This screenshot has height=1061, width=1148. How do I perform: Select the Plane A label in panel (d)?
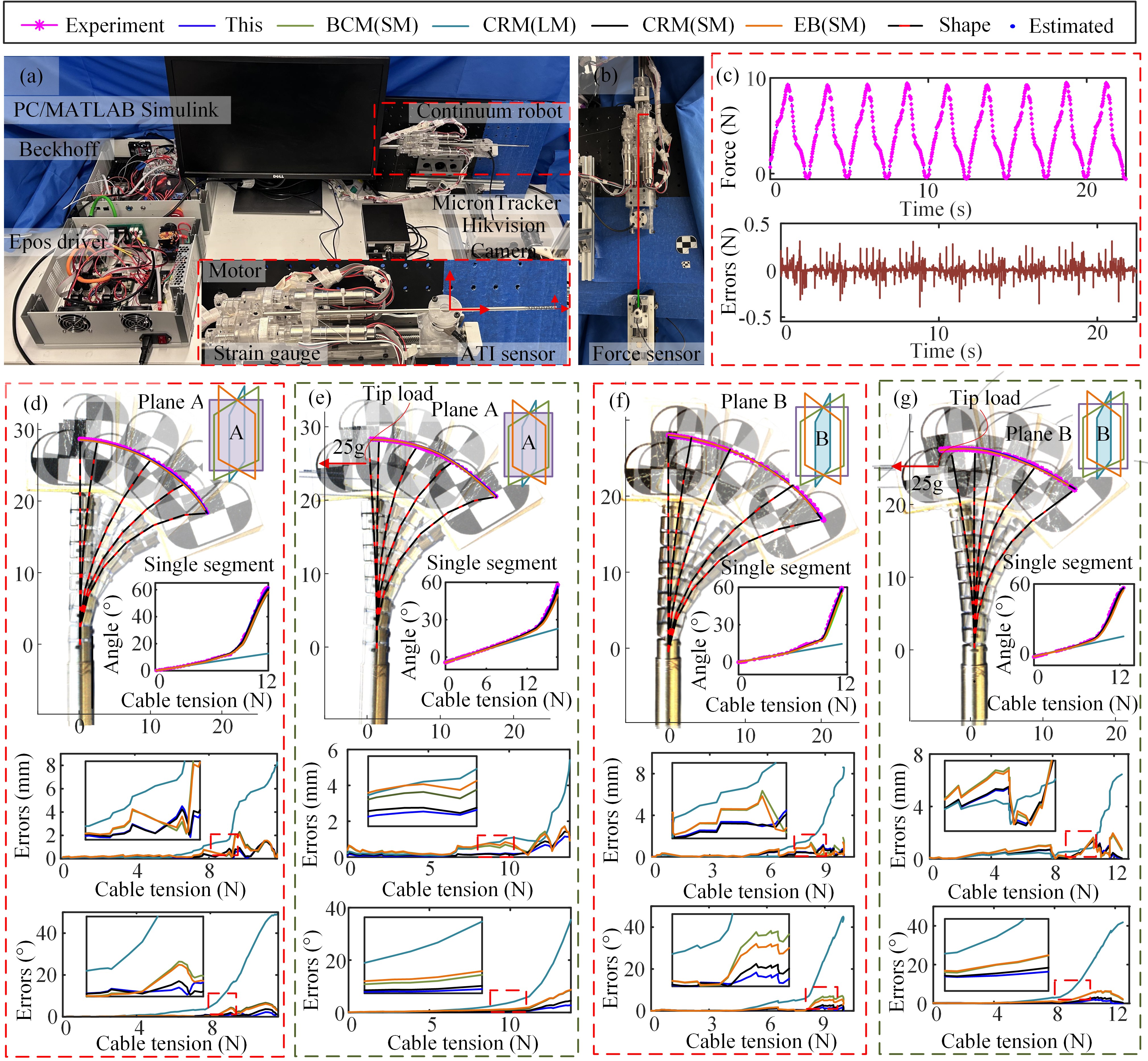click(x=171, y=402)
